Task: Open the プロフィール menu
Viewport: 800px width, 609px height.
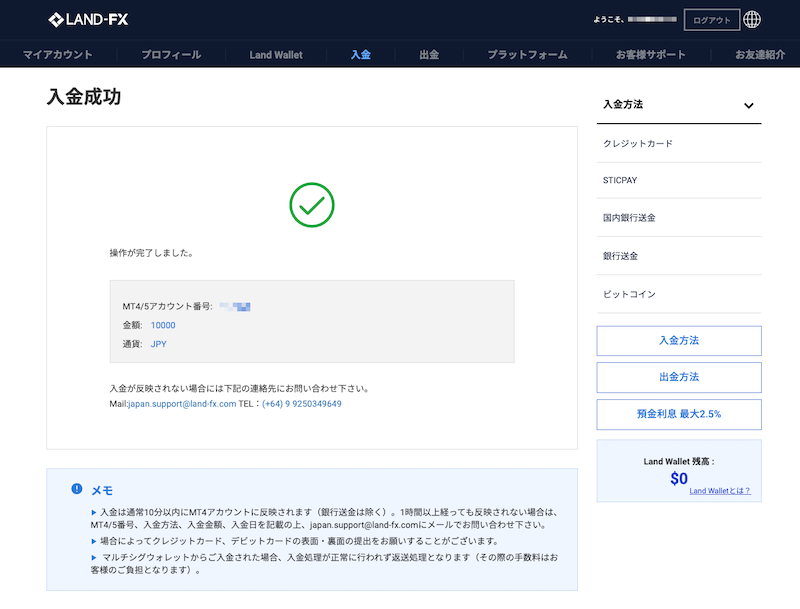Action: point(171,55)
